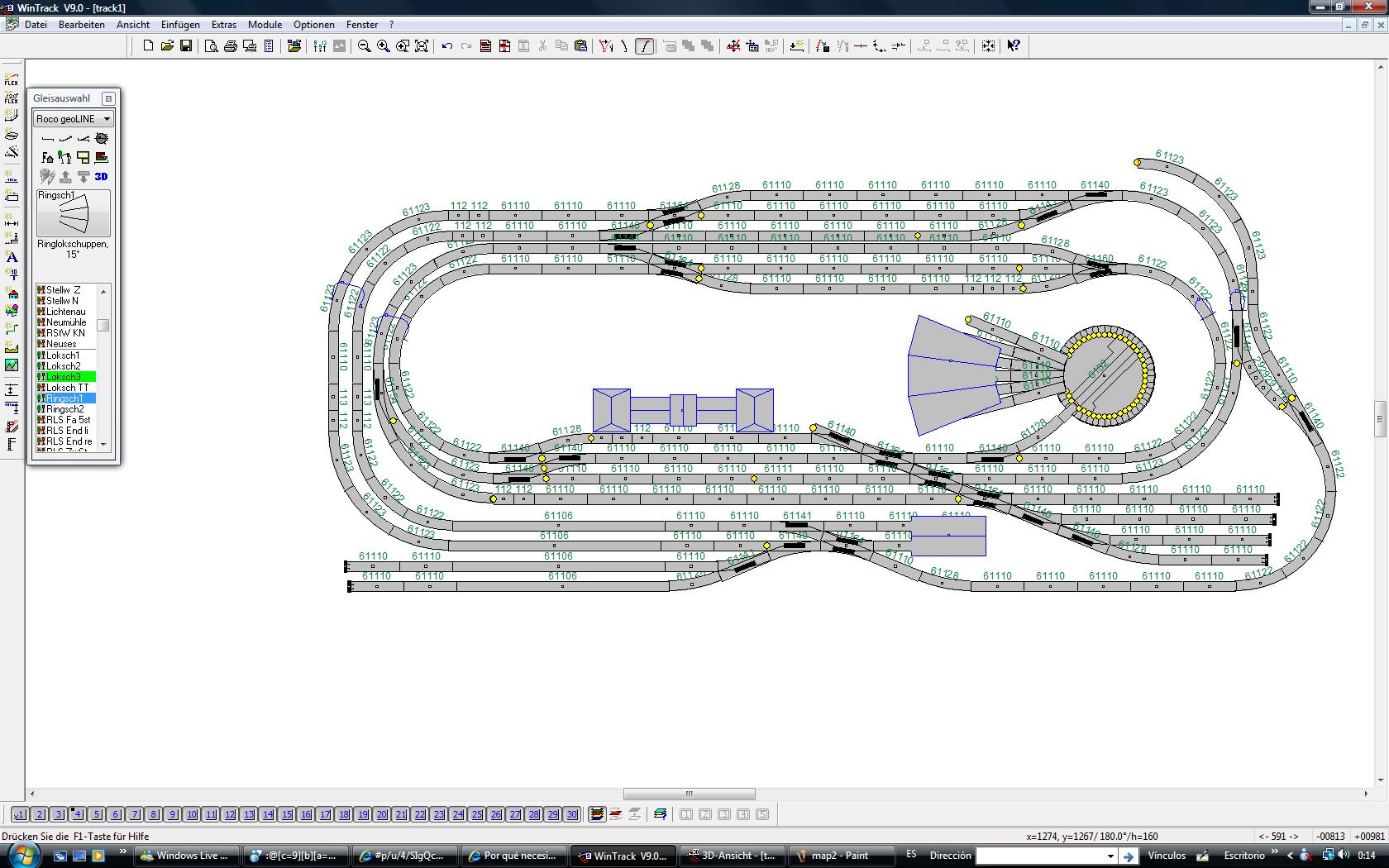
Task: Click the 3D icon in Gleisauswahl
Action: [101, 176]
